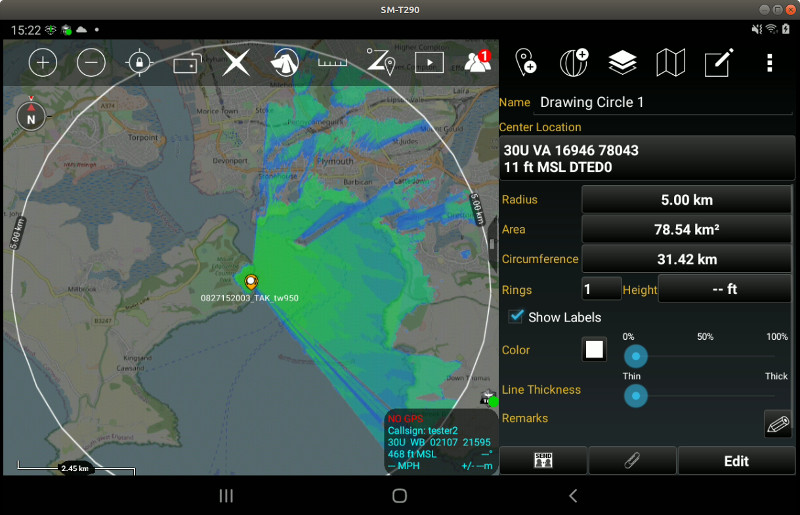Open the Radius value 5.00 km selector

[688, 199]
